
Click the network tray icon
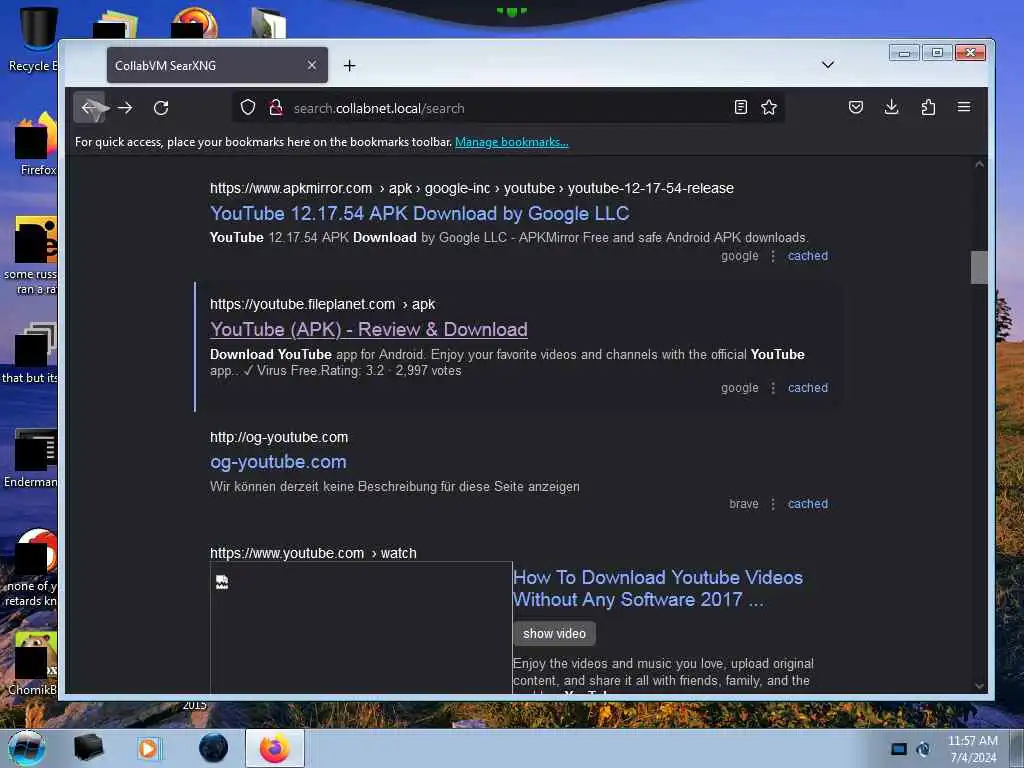(x=923, y=749)
